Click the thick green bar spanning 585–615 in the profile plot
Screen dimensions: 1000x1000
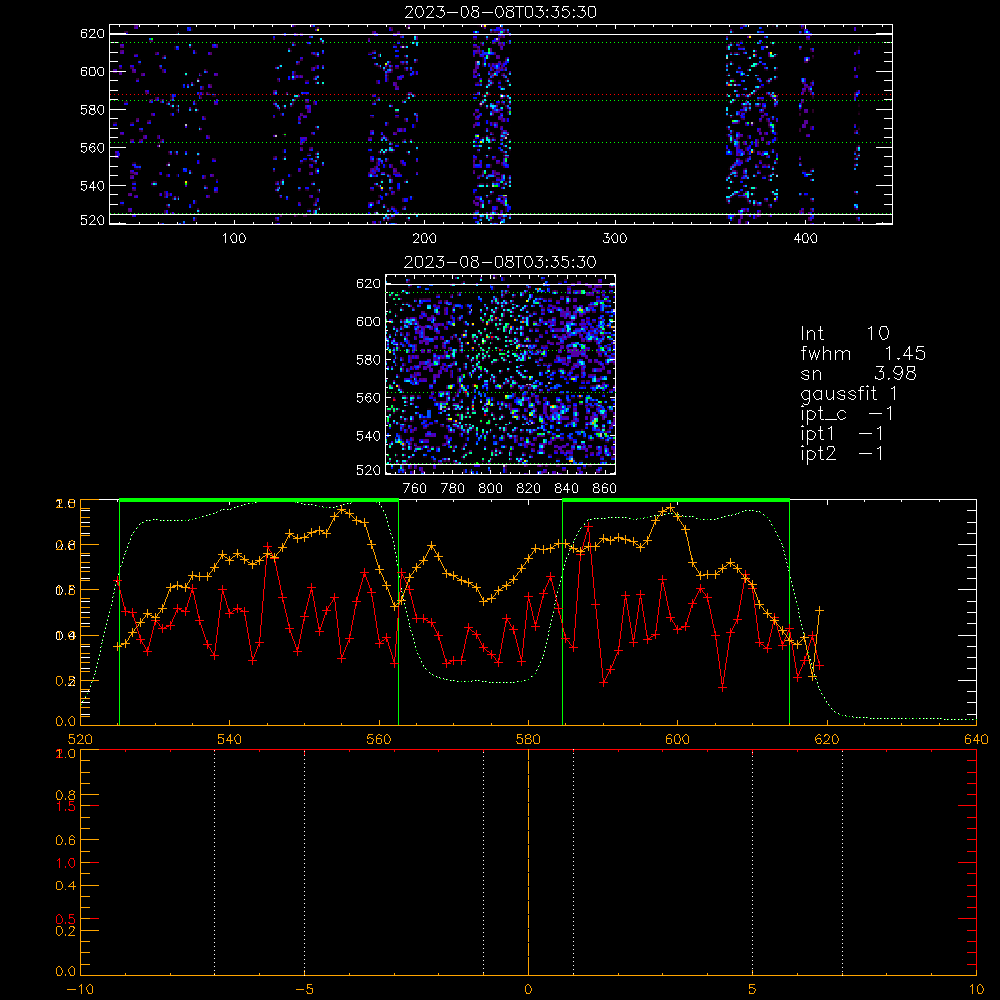click(x=676, y=500)
